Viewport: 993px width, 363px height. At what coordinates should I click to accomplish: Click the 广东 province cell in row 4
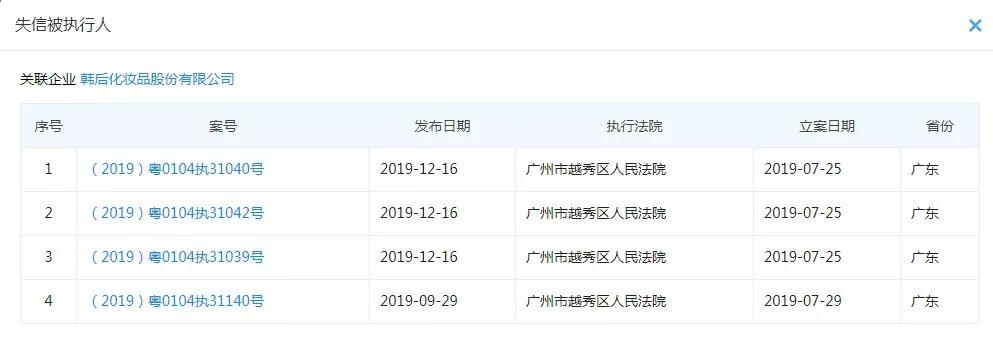(925, 301)
